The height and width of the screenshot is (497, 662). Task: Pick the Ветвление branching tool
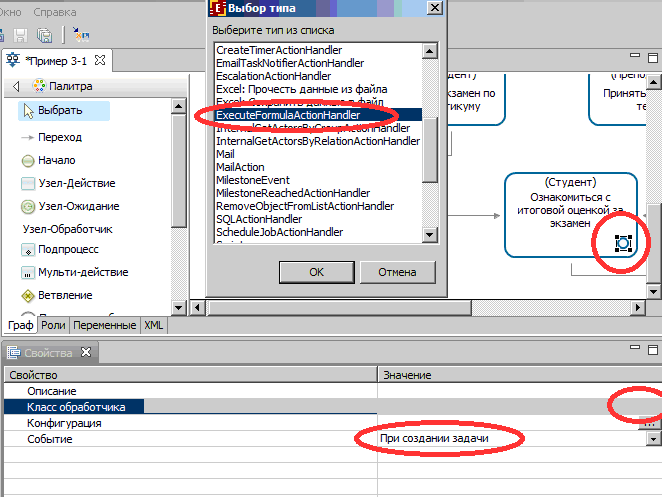coord(65,295)
